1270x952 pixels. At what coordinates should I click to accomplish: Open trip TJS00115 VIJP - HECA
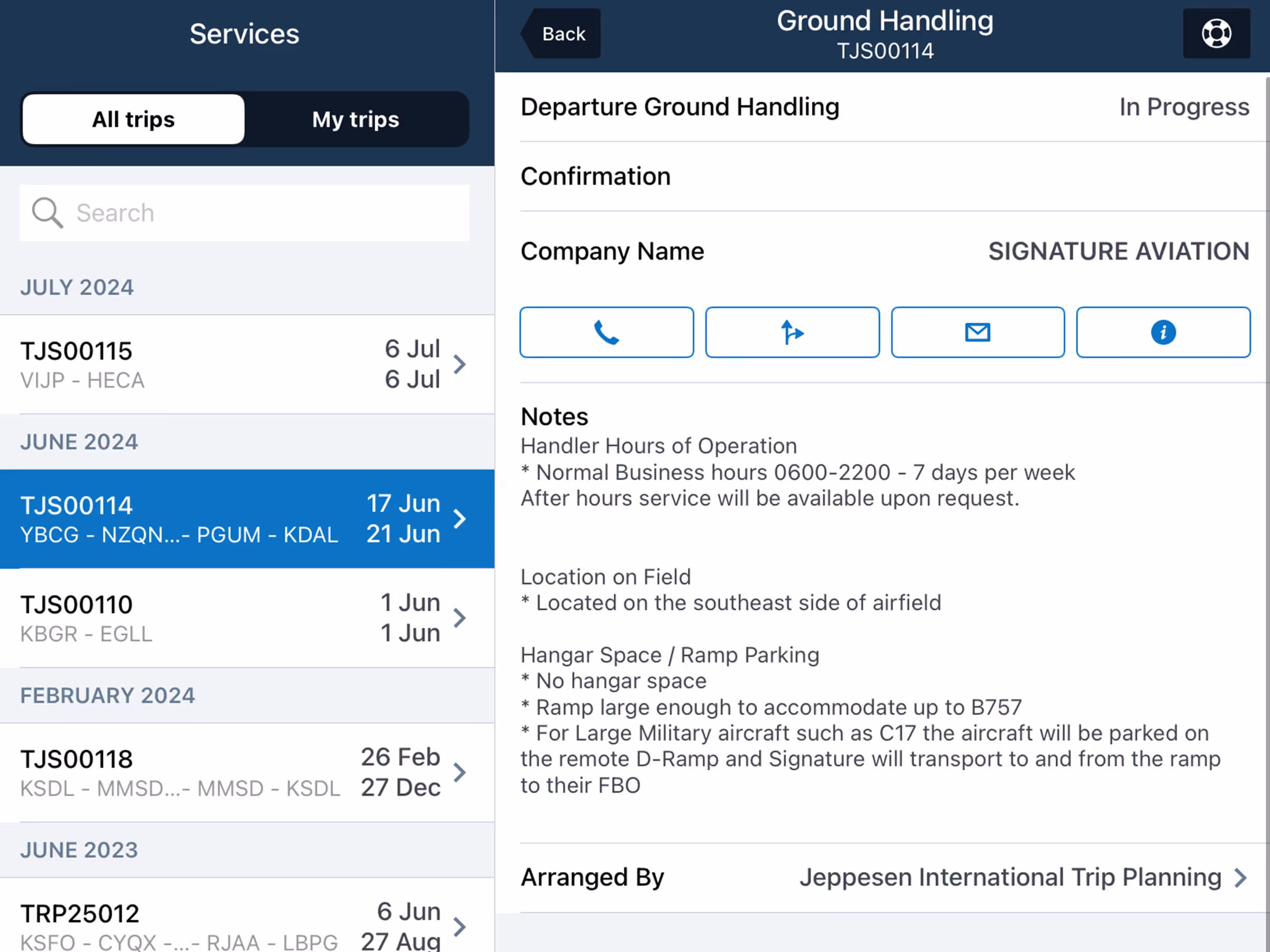pyautogui.click(x=247, y=364)
